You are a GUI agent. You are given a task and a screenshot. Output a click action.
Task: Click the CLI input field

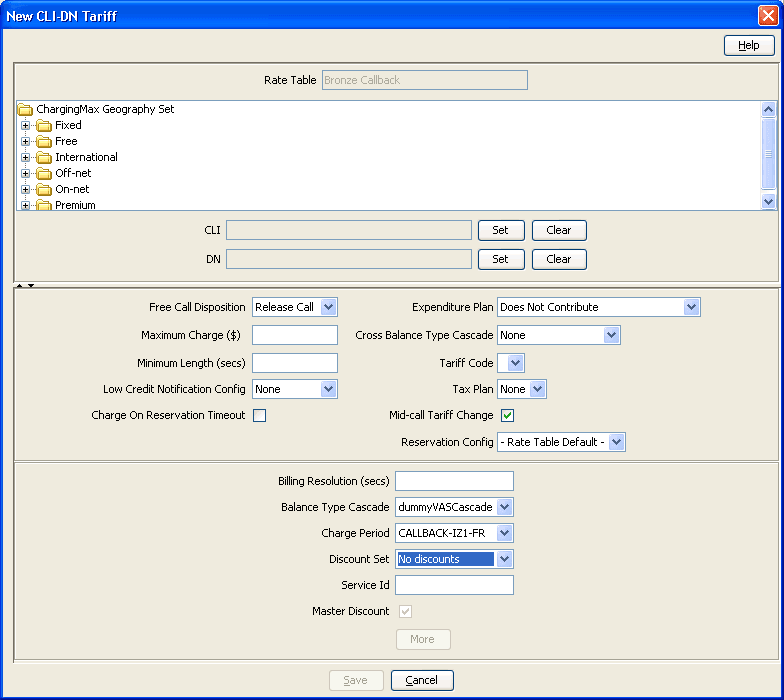(349, 230)
